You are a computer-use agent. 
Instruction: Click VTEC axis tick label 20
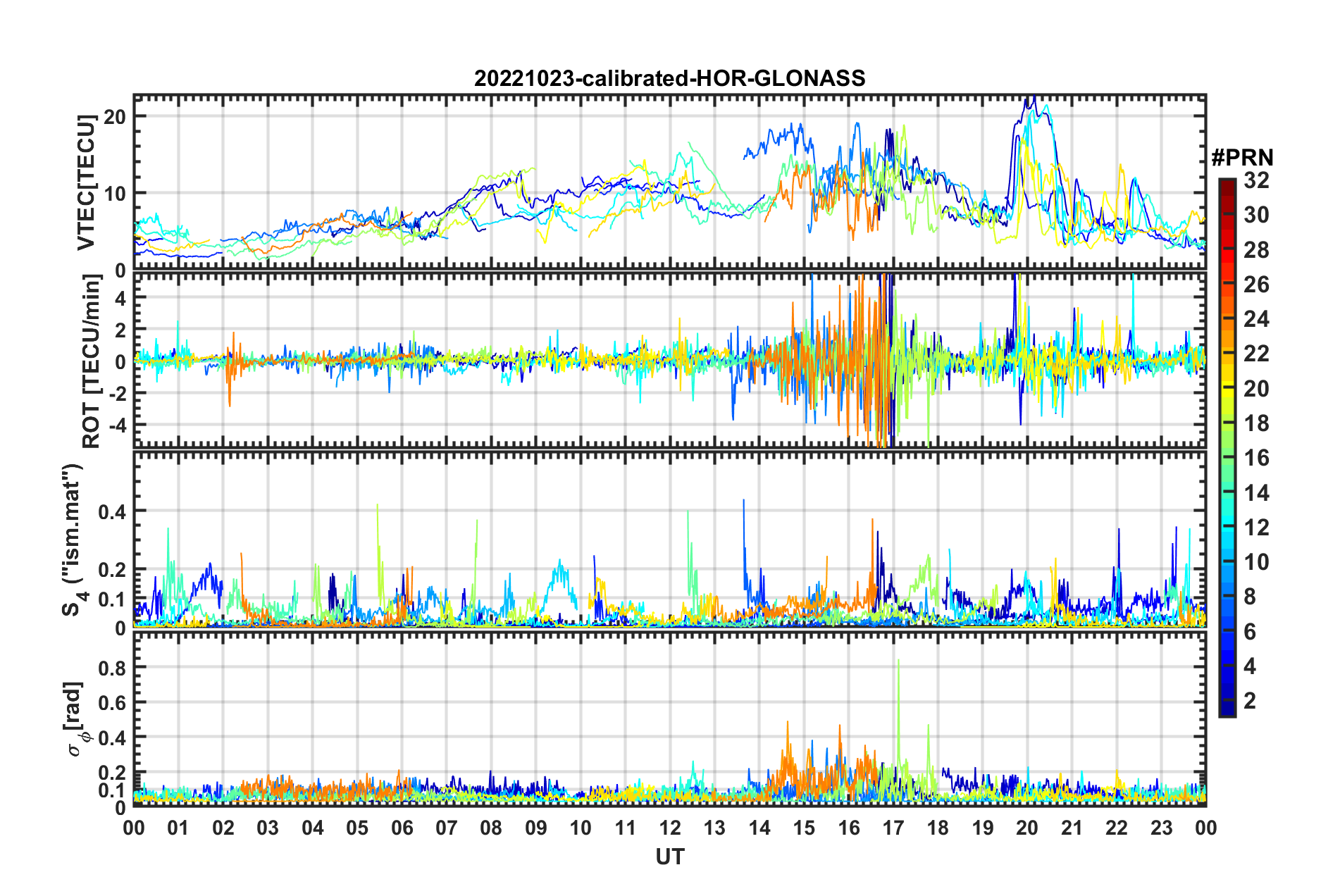click(x=115, y=116)
